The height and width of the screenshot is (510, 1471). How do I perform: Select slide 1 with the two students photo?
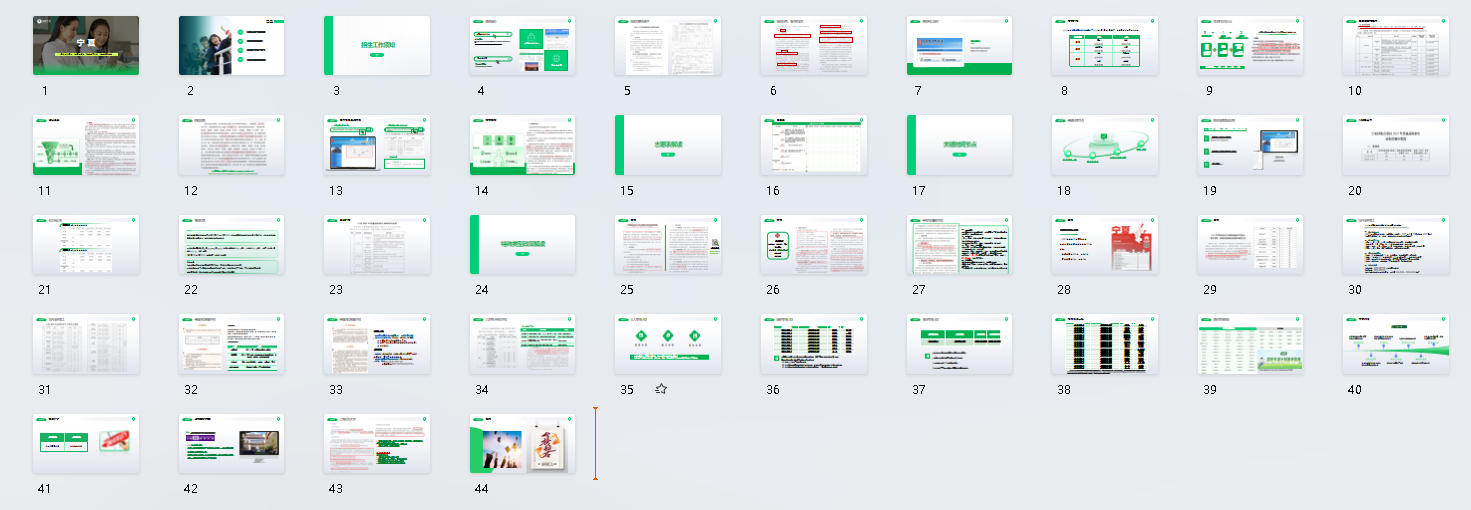[x=86, y=45]
